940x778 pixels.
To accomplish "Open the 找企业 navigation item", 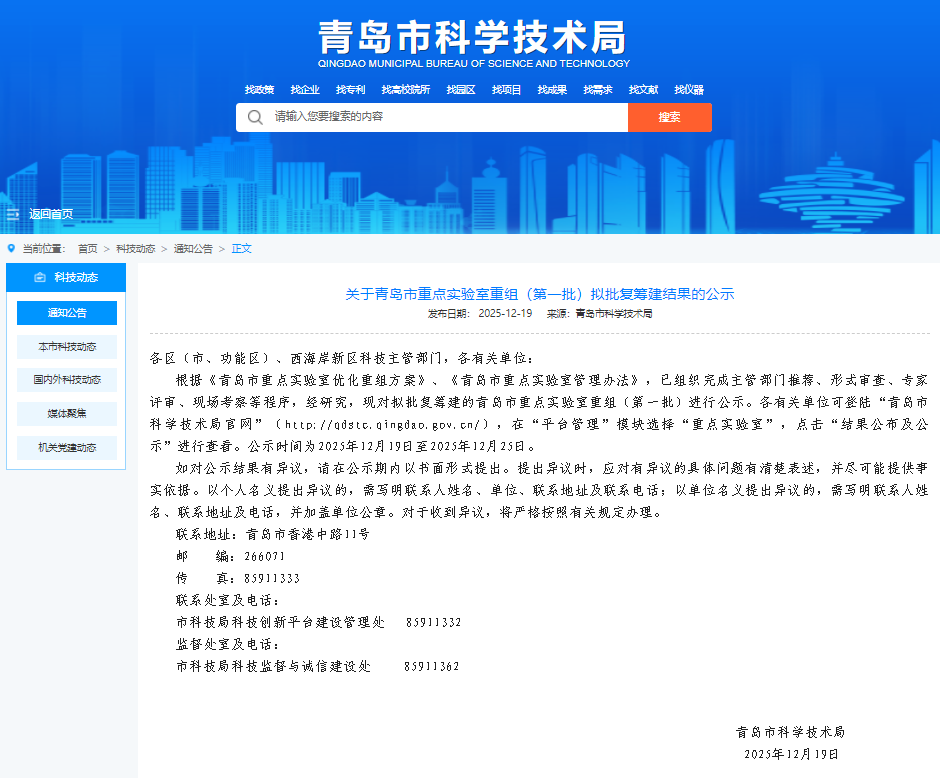I will [304, 89].
